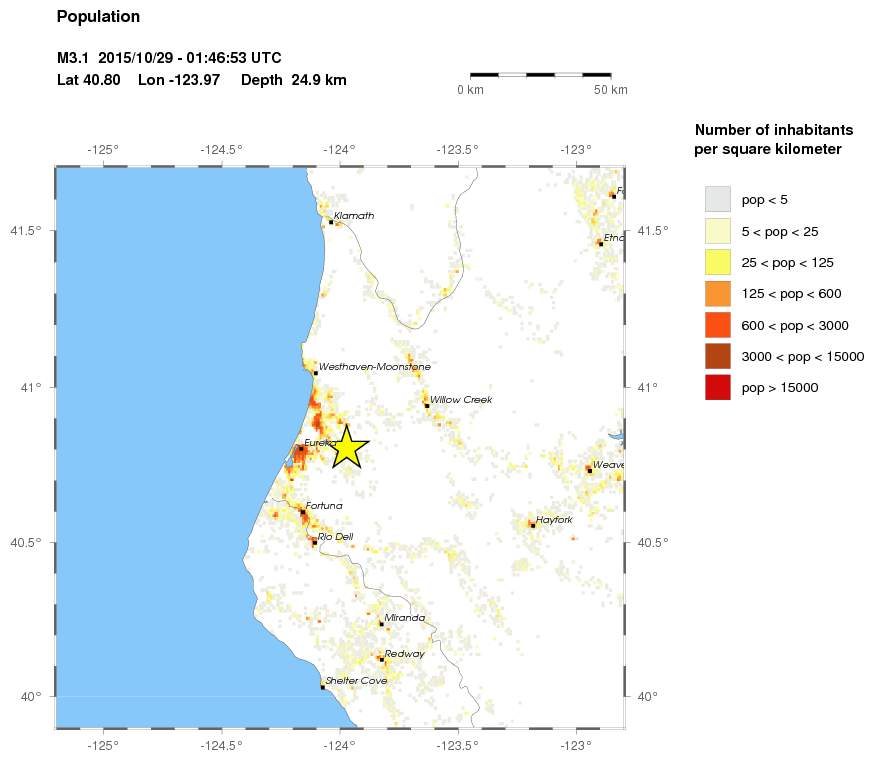Click the 'Klamath' city label

click(x=354, y=216)
